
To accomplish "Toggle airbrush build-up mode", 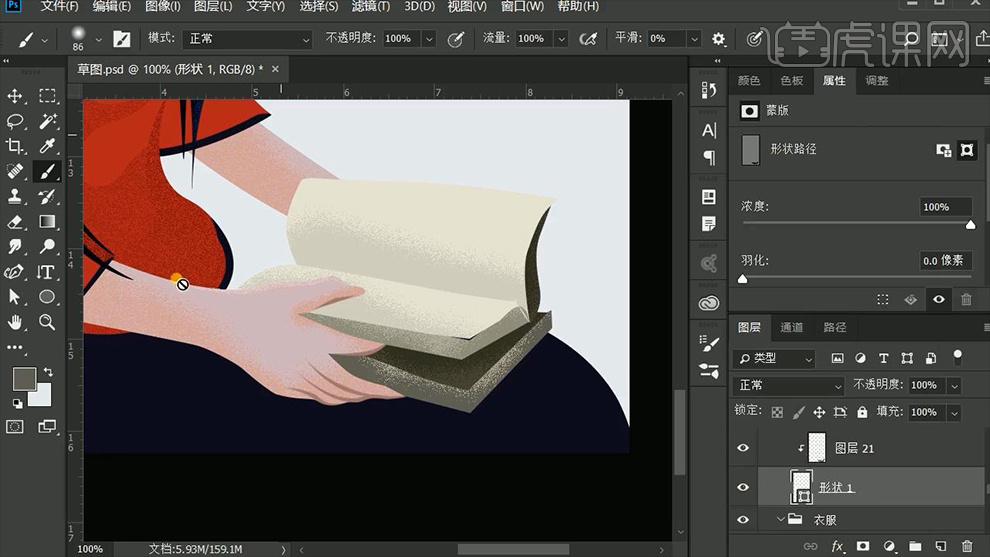I will [588, 39].
